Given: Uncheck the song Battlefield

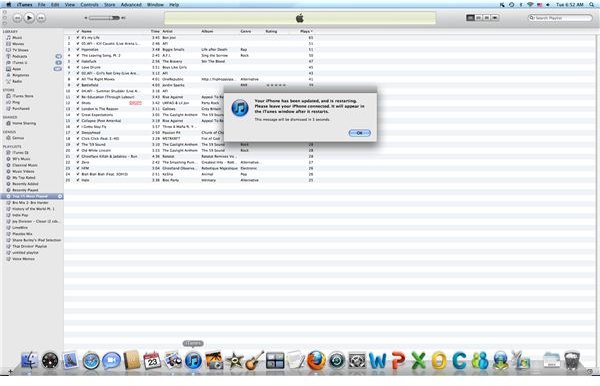Looking at the screenshot, I should click(78, 85).
